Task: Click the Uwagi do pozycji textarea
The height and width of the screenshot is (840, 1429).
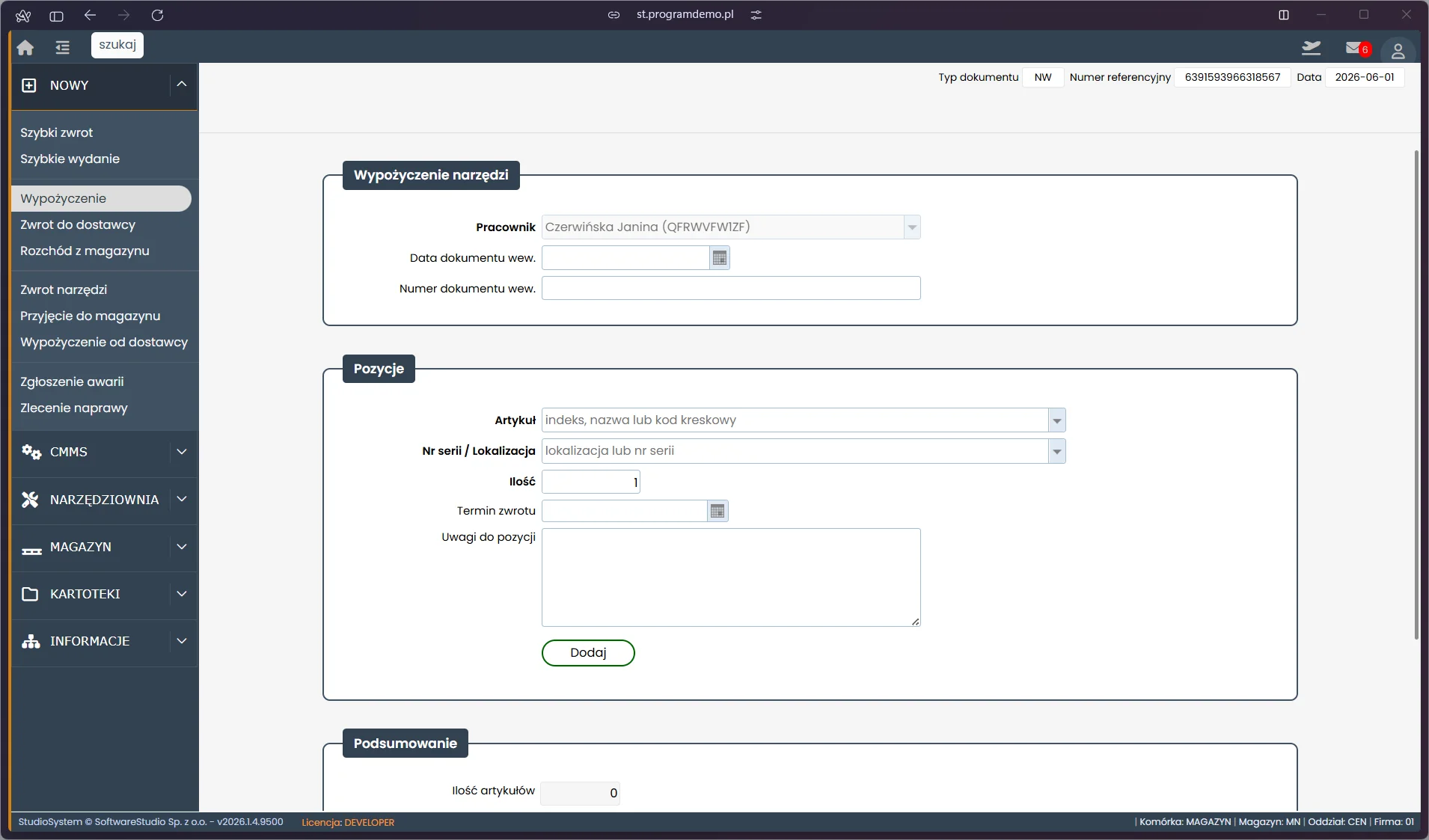Action: point(731,577)
